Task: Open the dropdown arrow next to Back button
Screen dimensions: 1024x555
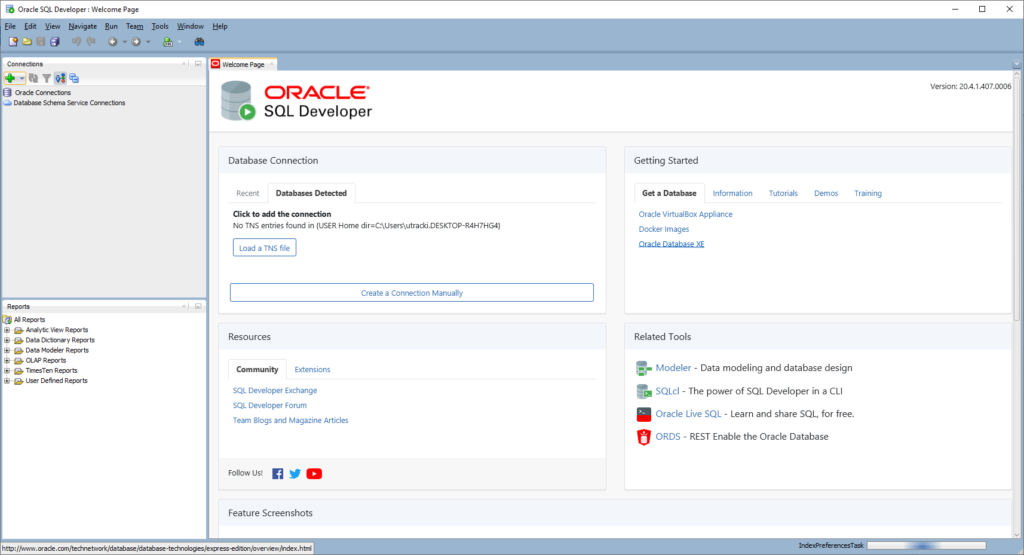Action: [x=124, y=42]
